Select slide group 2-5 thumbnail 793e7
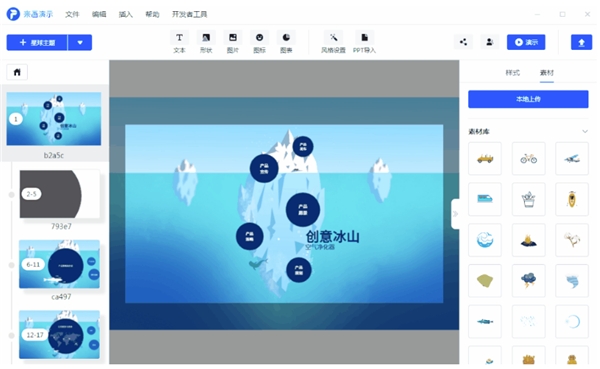This screenshot has height=369, width=600. 60,194
